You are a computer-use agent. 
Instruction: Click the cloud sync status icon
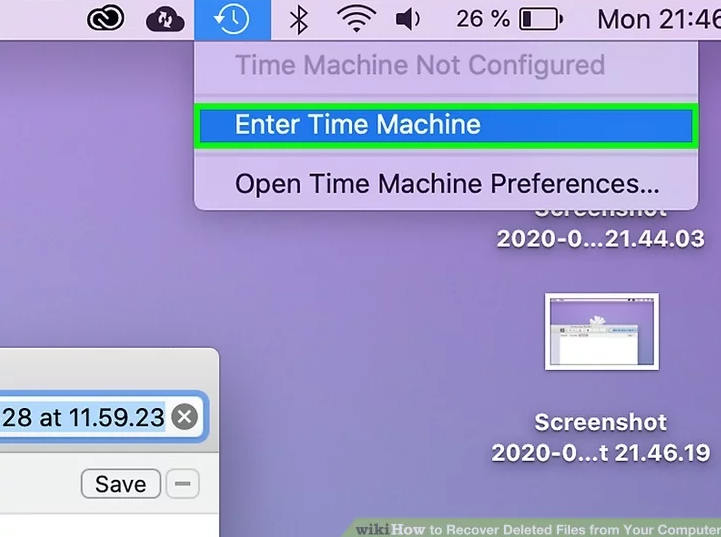point(165,20)
